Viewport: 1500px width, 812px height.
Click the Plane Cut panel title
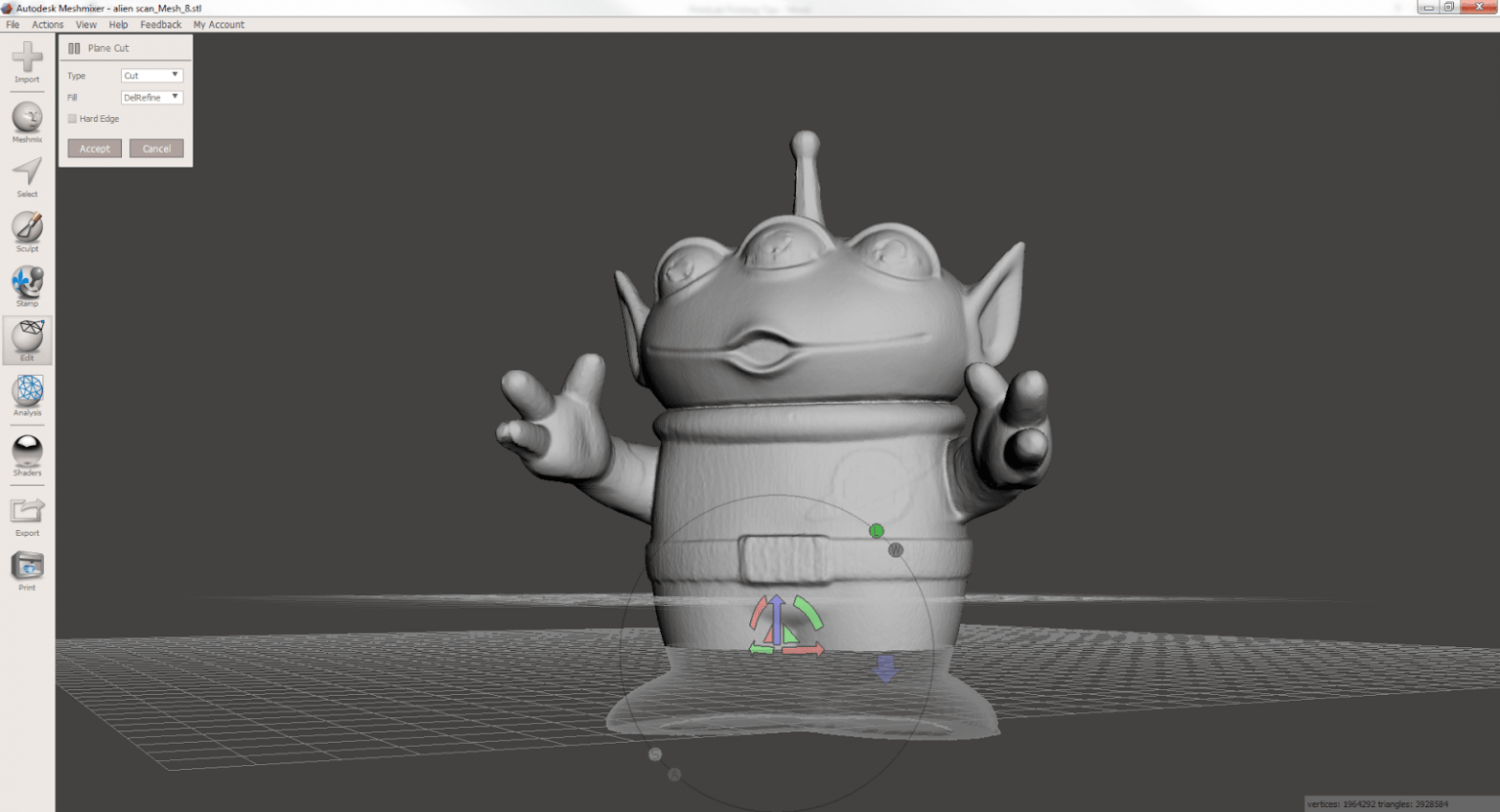[x=108, y=48]
